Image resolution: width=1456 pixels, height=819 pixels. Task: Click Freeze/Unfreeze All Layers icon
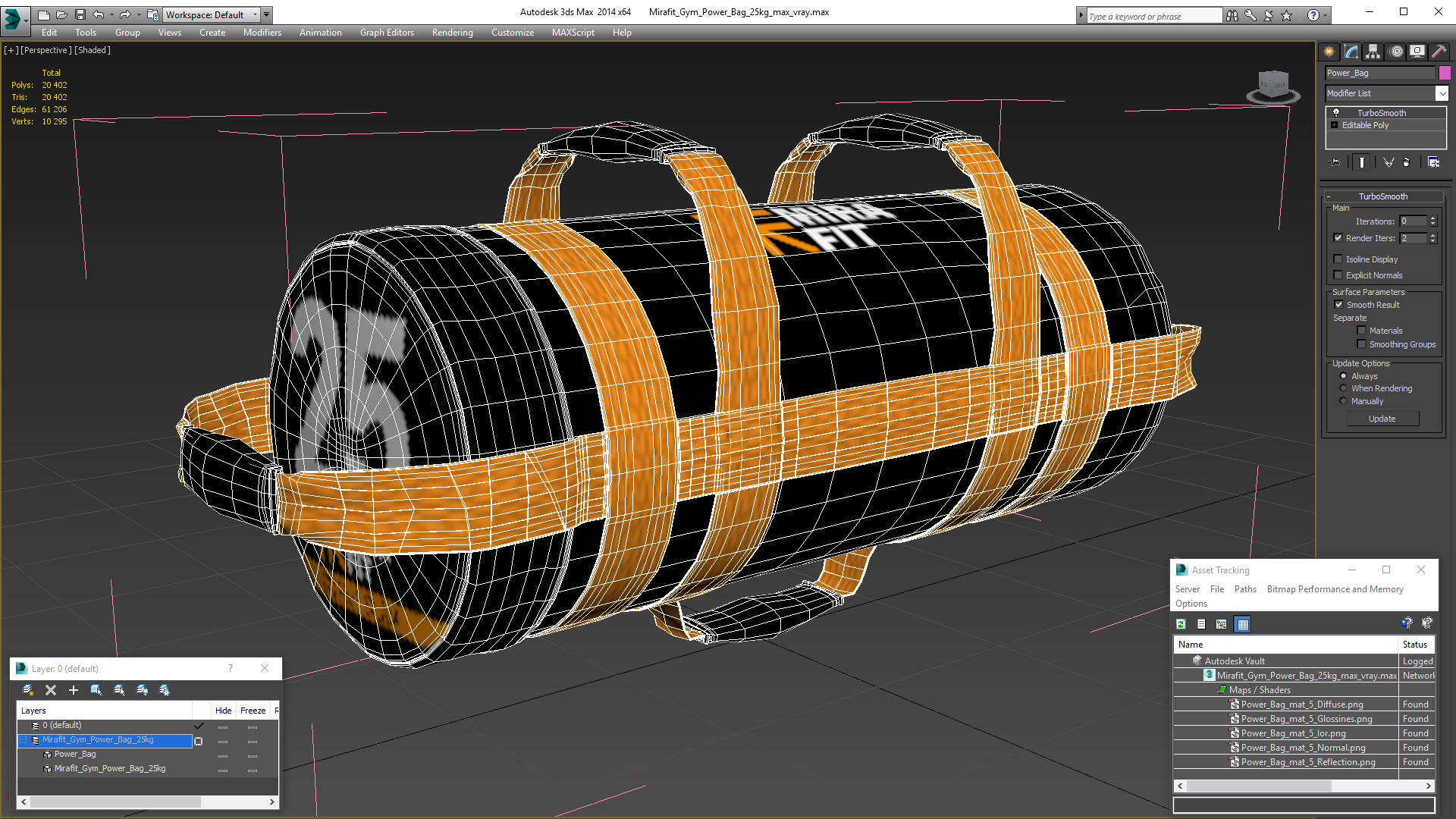point(165,690)
